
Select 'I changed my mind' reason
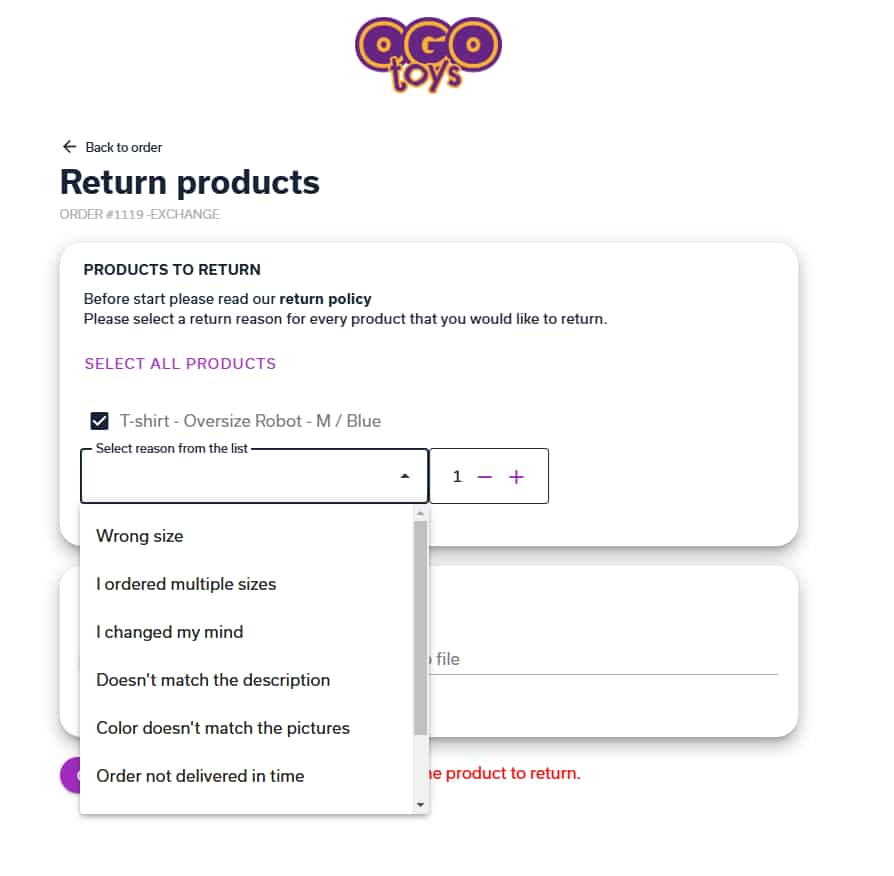point(170,632)
